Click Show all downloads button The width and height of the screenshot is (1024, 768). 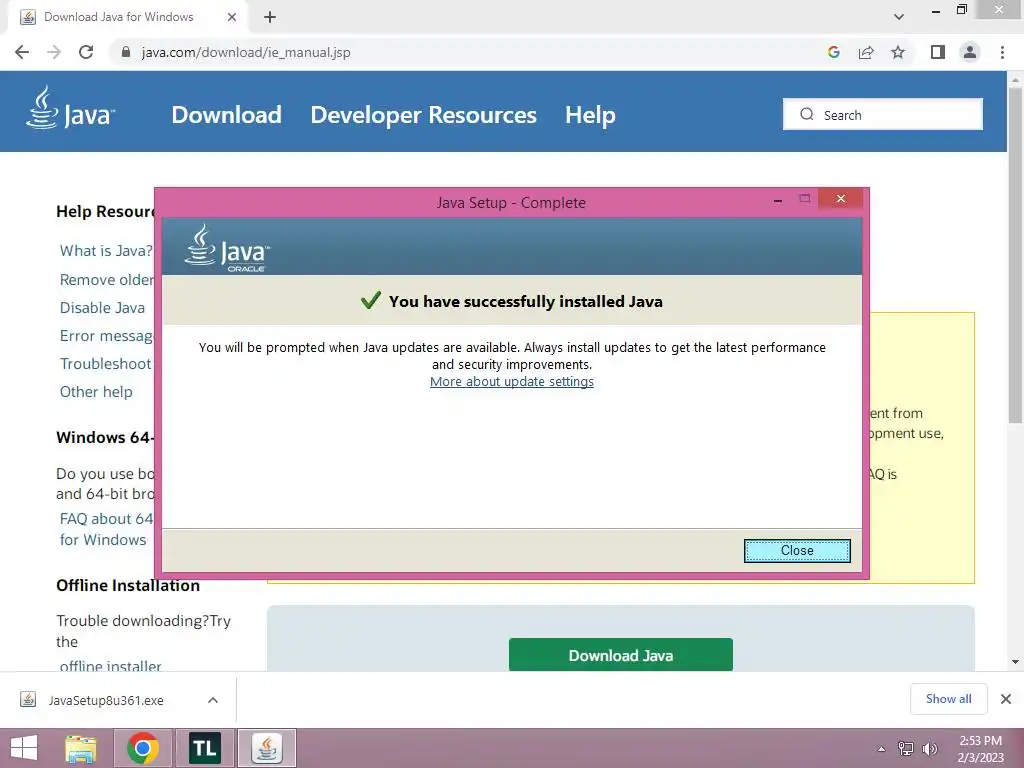(948, 699)
